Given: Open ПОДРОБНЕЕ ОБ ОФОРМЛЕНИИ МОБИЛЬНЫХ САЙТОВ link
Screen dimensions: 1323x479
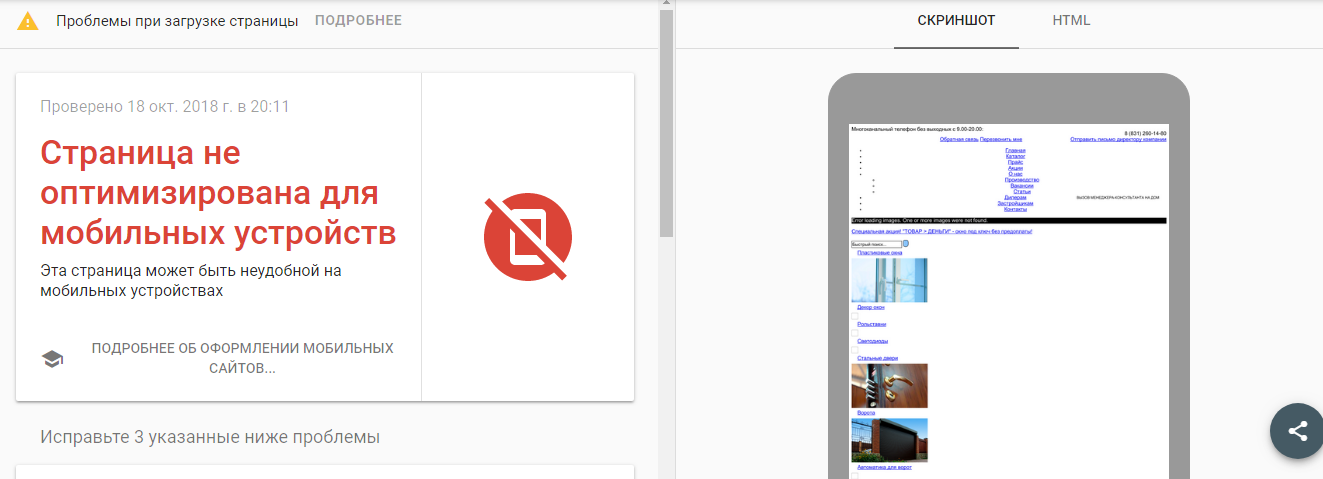Looking at the screenshot, I should (x=242, y=358).
